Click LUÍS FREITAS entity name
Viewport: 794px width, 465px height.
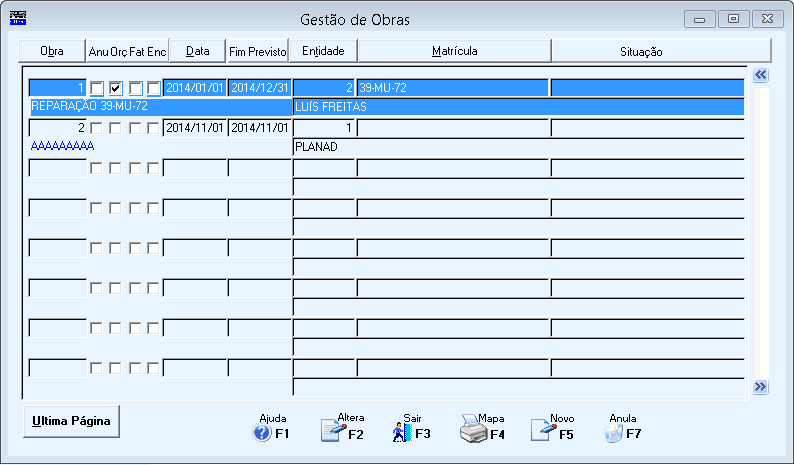tap(519, 107)
